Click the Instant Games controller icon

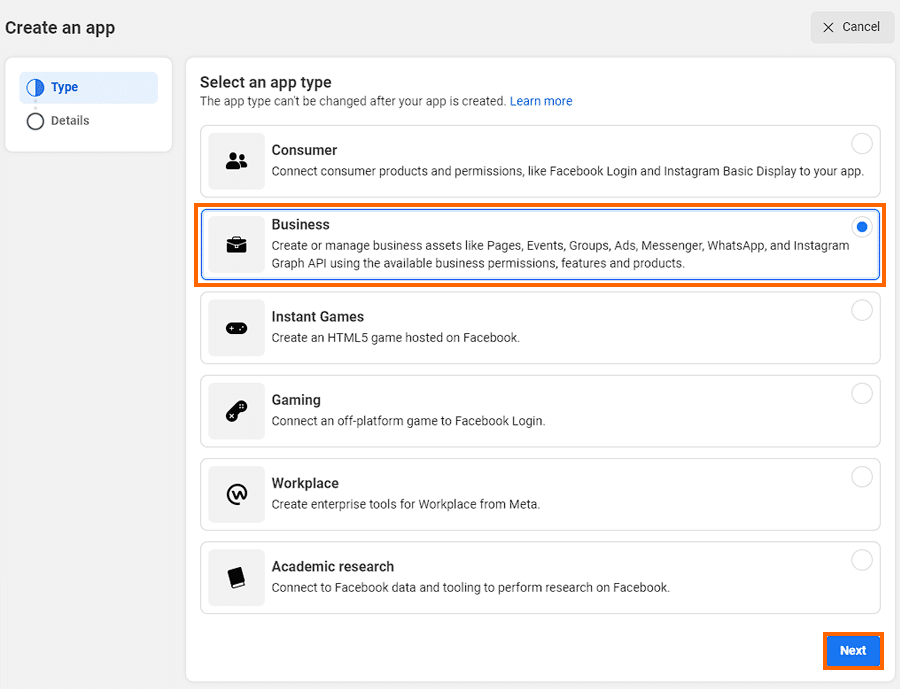pyautogui.click(x=237, y=328)
